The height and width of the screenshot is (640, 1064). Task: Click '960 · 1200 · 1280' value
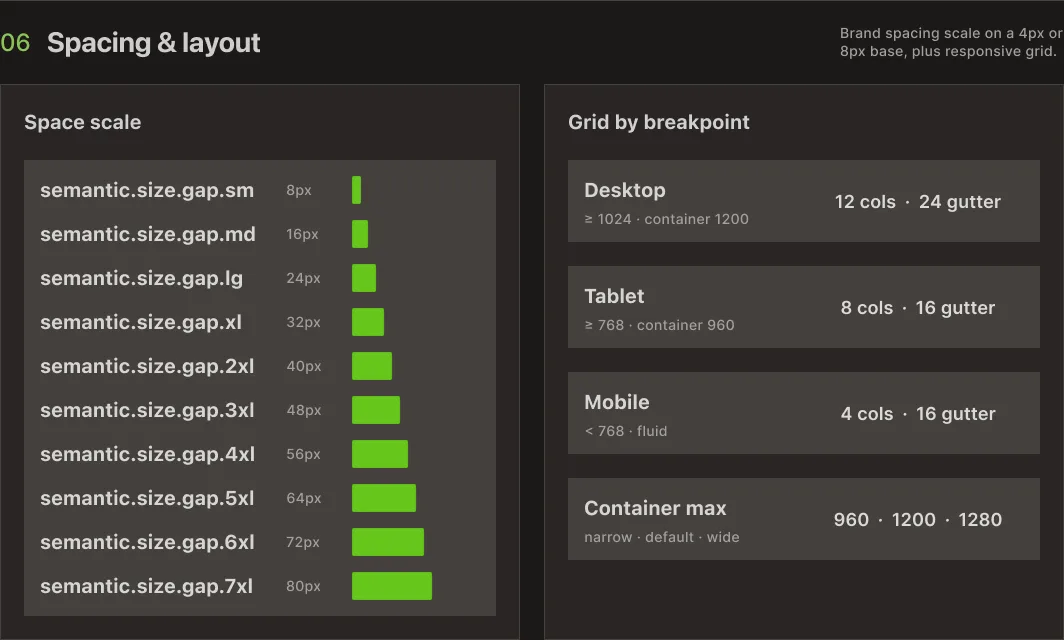point(917,520)
